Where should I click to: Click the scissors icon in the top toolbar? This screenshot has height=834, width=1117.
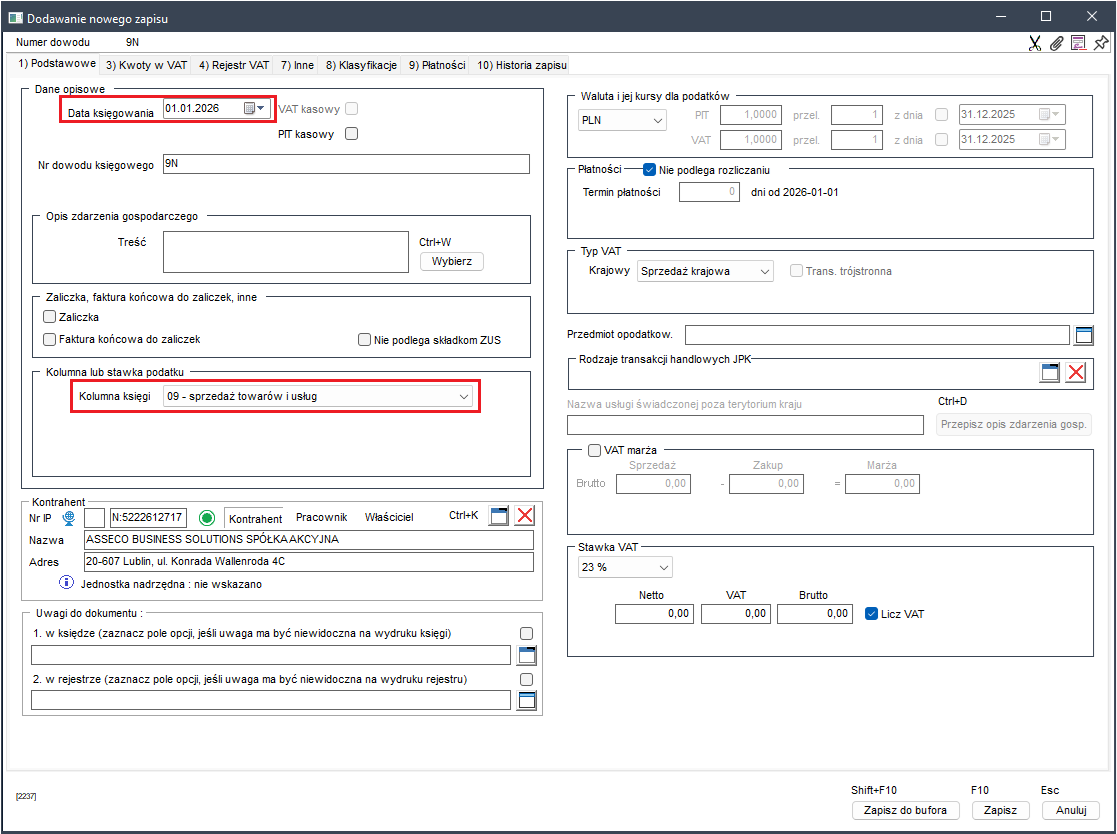pyautogui.click(x=1035, y=43)
